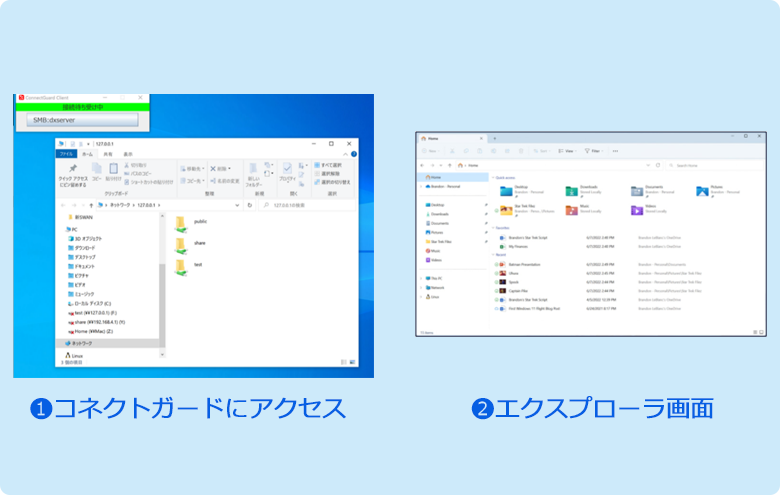Screen dimensions: 780x495
Task: Click the Delete trash icon in the Windows 11 toolbar
Action: [x=521, y=151]
